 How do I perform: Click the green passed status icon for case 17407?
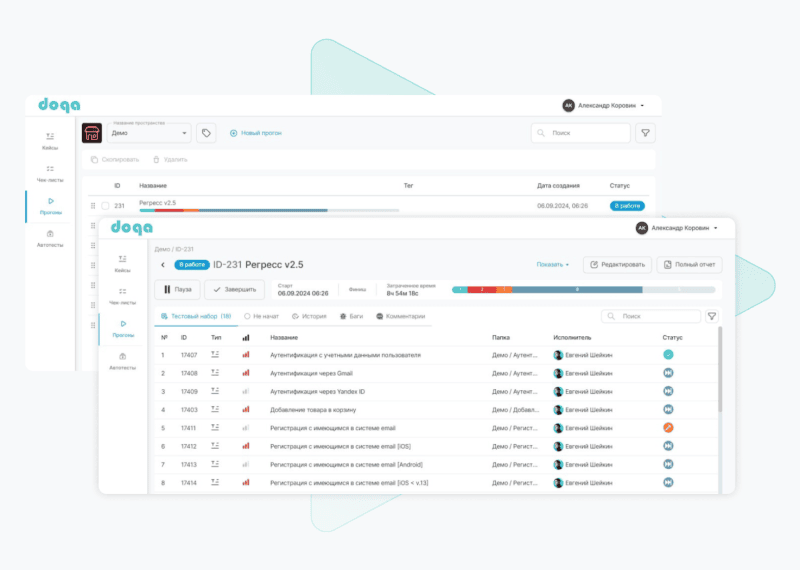tap(668, 355)
